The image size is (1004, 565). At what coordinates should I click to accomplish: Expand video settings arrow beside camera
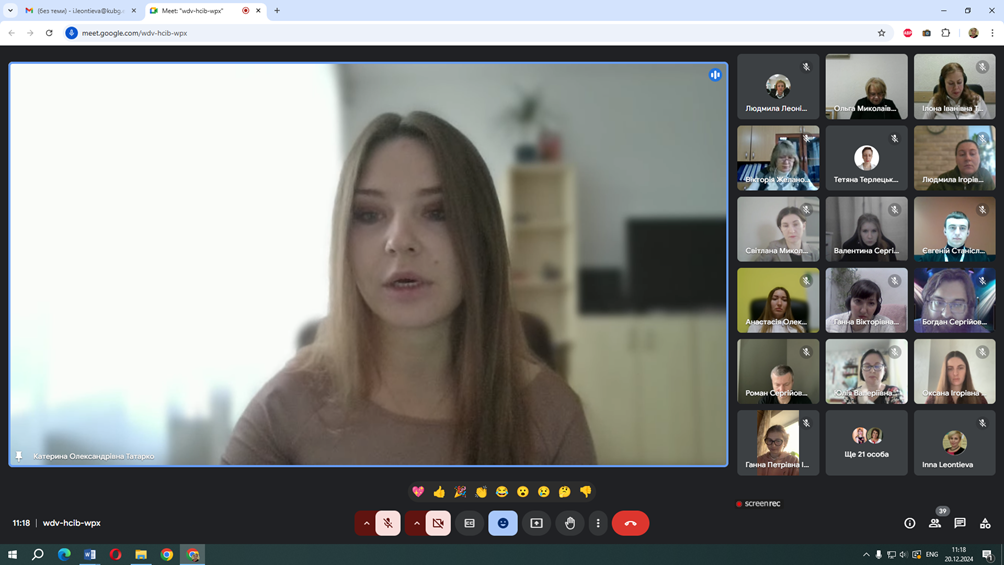416,523
